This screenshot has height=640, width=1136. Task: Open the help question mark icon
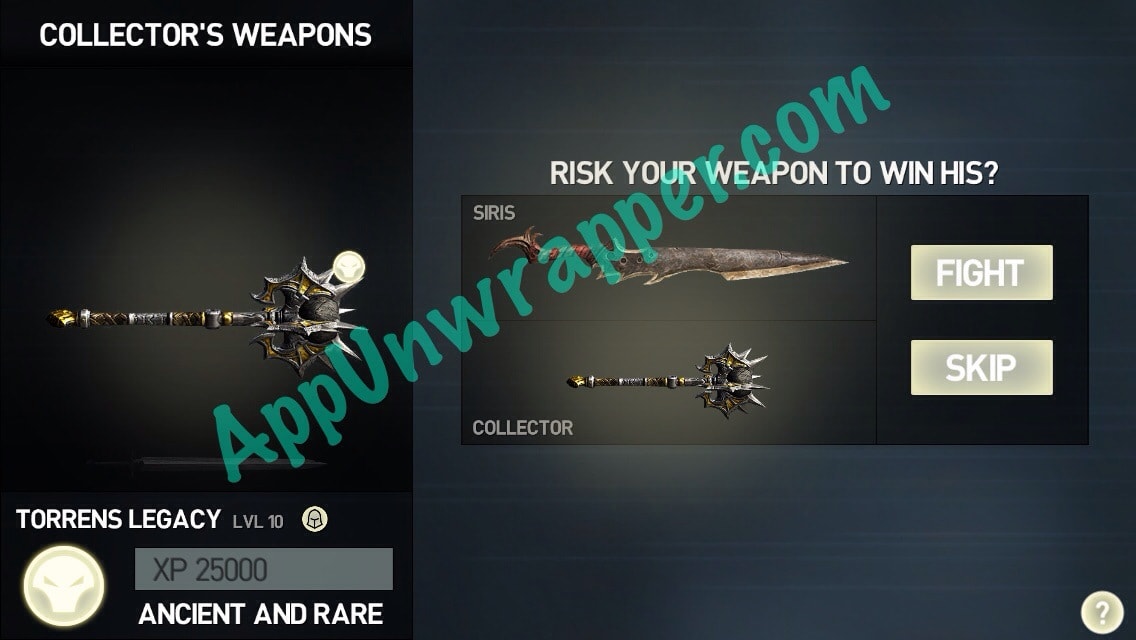(x=1103, y=612)
